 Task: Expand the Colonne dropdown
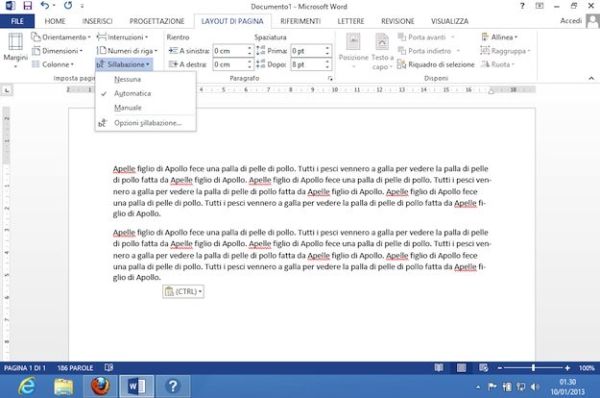tap(53, 64)
